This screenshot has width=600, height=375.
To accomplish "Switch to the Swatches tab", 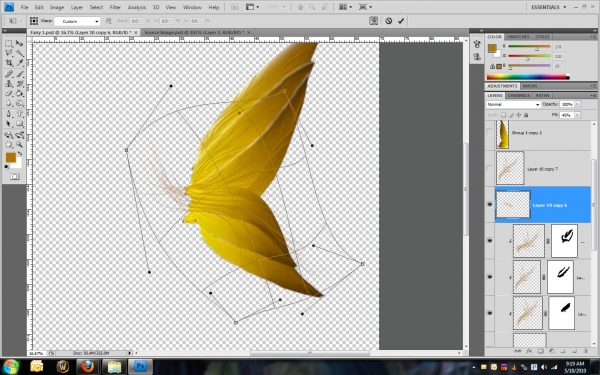I will click(x=517, y=37).
